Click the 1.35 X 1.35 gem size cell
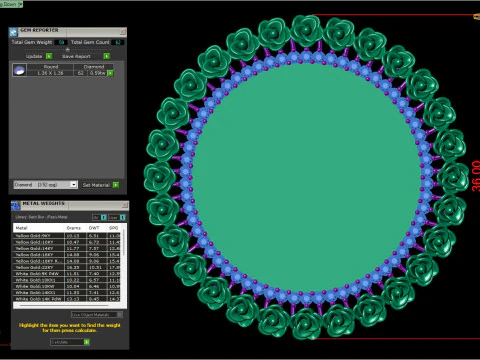Image resolution: width=480 pixels, height=360 pixels. click(50, 73)
